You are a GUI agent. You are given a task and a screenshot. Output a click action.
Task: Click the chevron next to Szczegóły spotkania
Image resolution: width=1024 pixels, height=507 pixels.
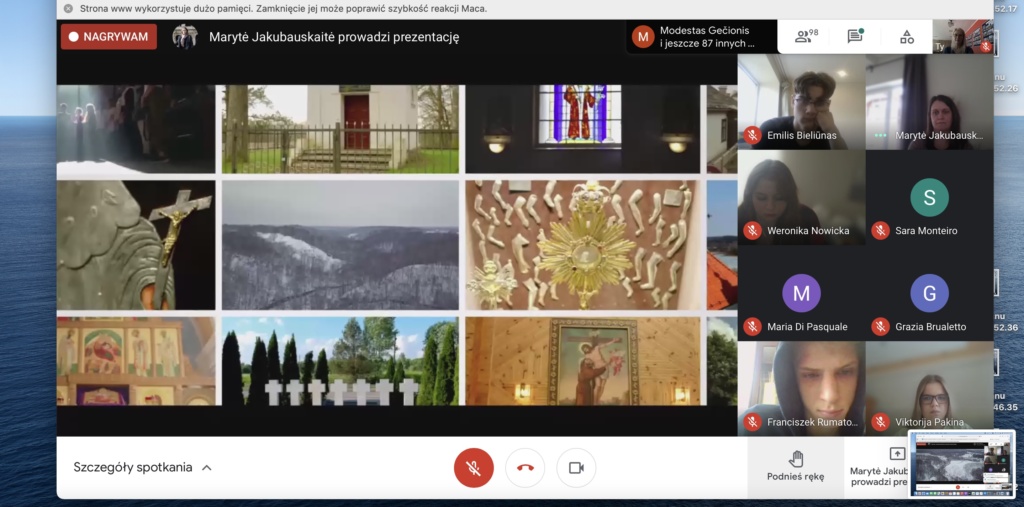point(207,467)
